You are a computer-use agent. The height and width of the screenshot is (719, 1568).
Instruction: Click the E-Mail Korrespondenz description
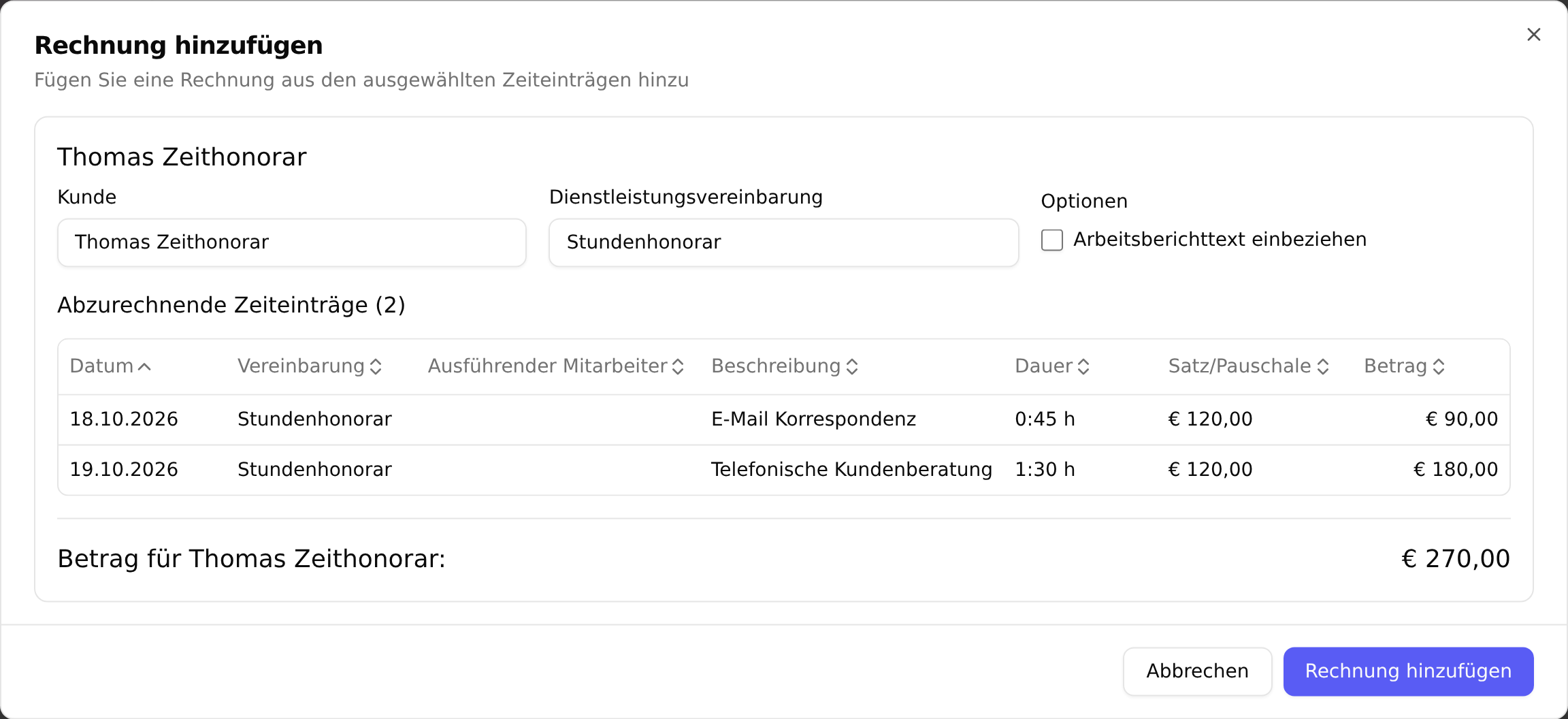point(813,419)
